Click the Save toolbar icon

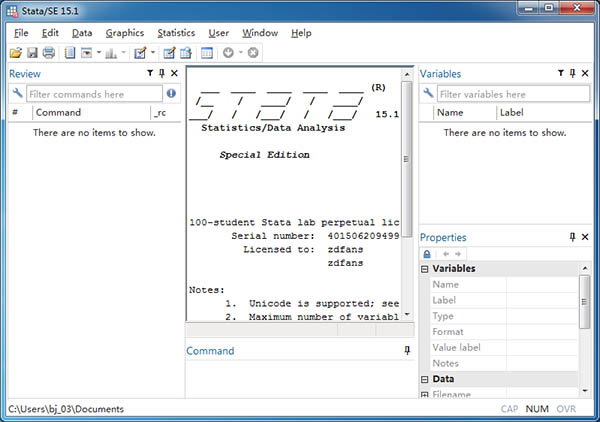(x=32, y=52)
